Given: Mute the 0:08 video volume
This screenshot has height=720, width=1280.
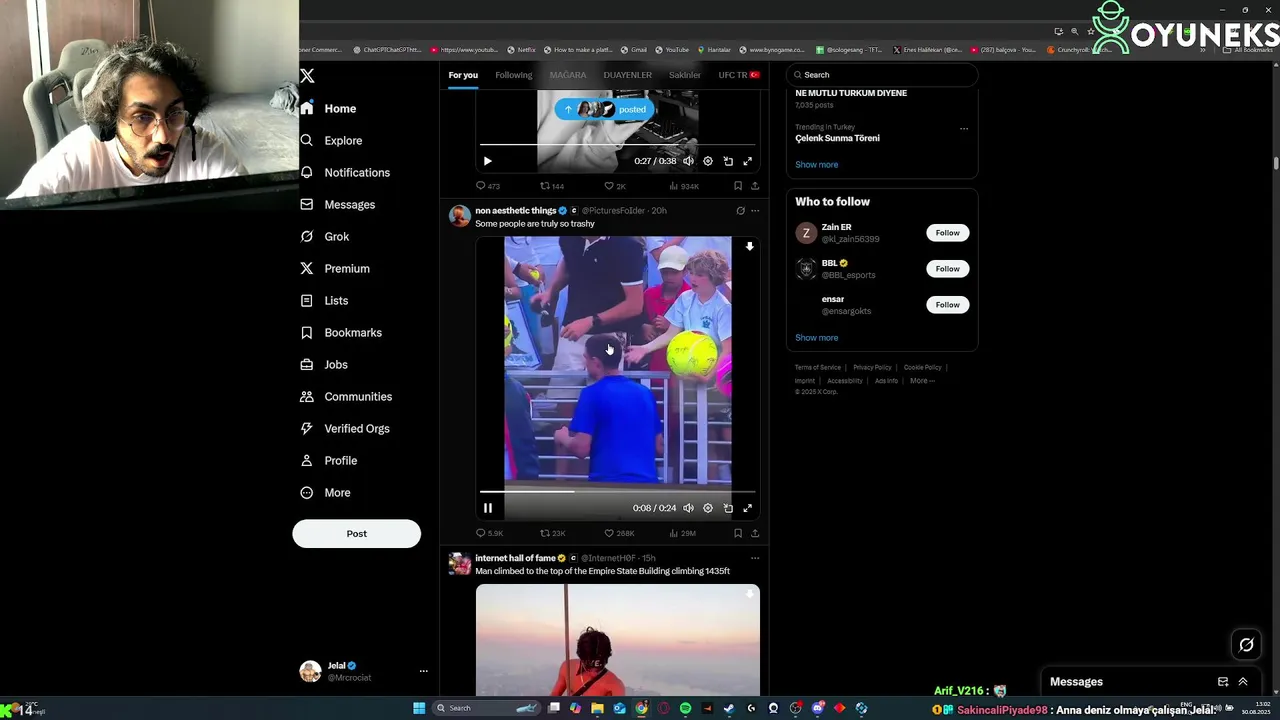Looking at the screenshot, I should [688, 508].
